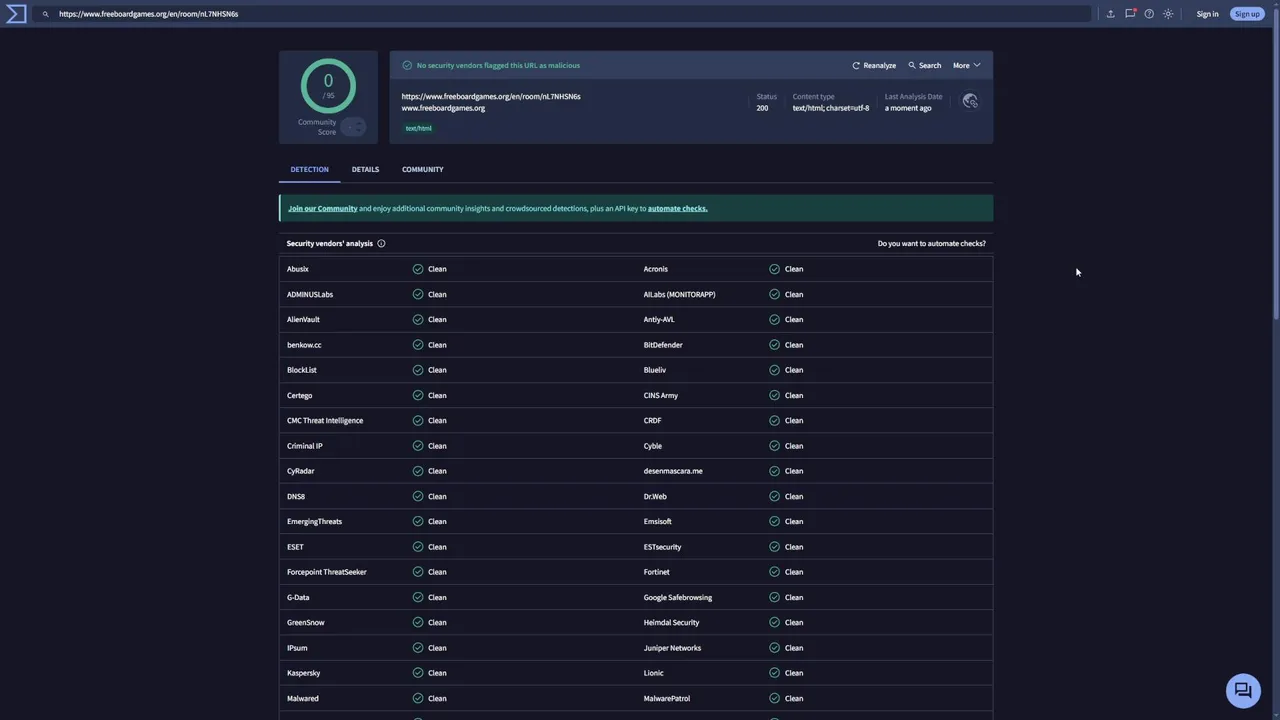Screen dimensions: 1280x720
Task: Click the Clean result for GreenSnow
Action: tap(437, 623)
